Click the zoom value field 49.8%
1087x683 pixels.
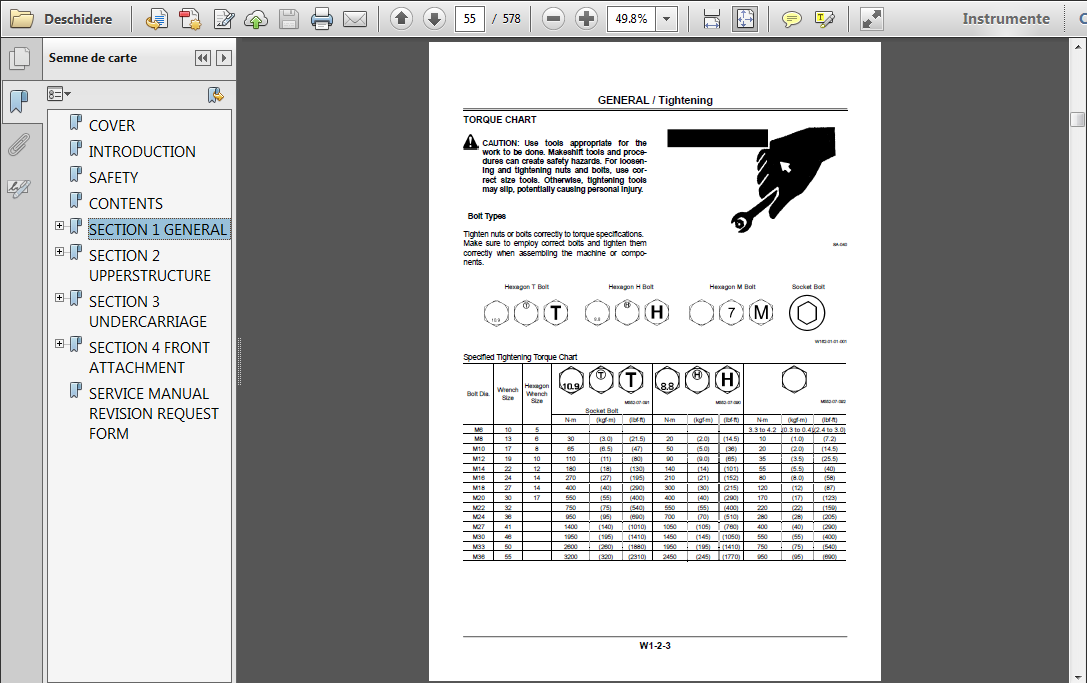click(631, 19)
